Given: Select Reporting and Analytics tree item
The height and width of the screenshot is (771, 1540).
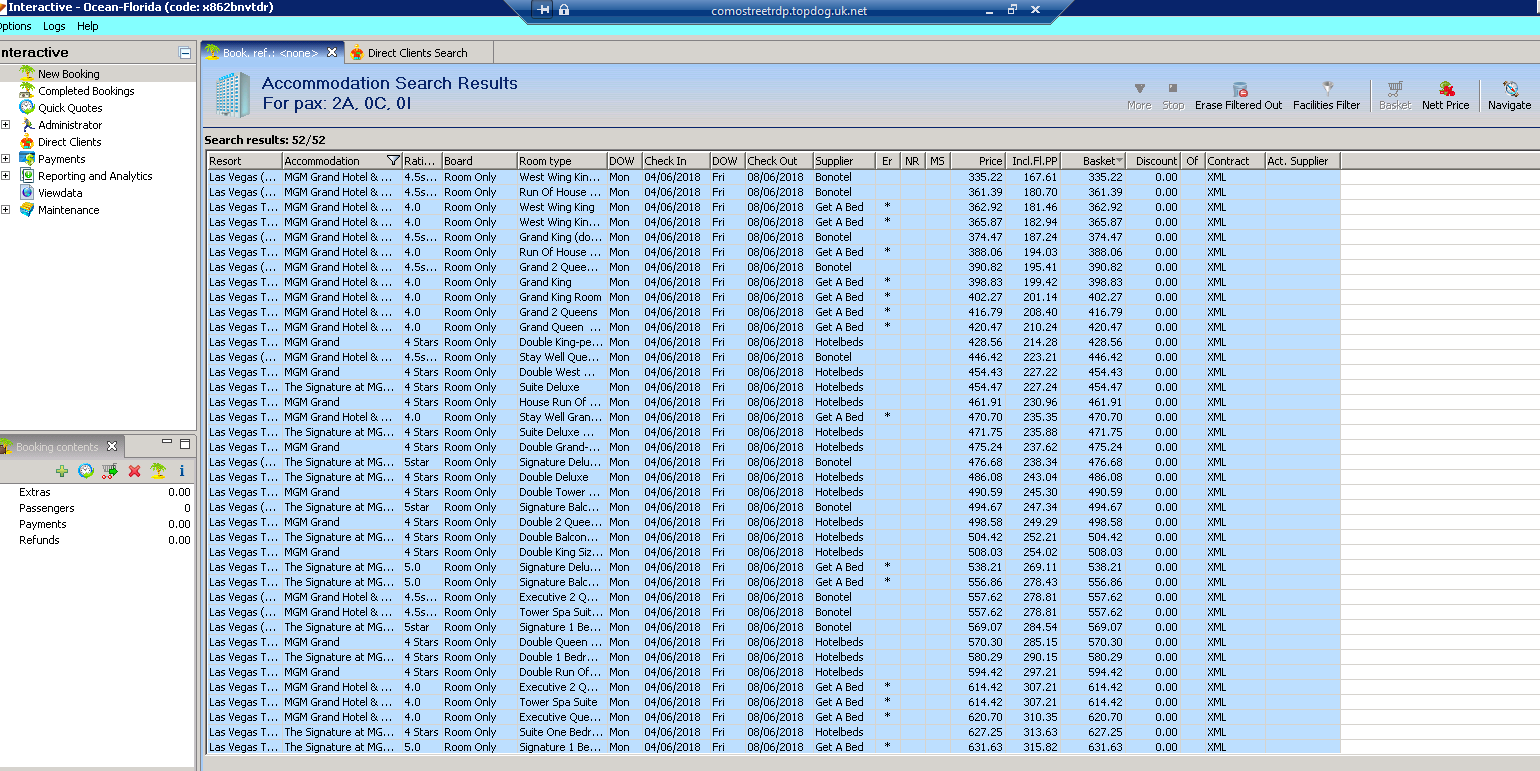Looking at the screenshot, I should pos(95,176).
